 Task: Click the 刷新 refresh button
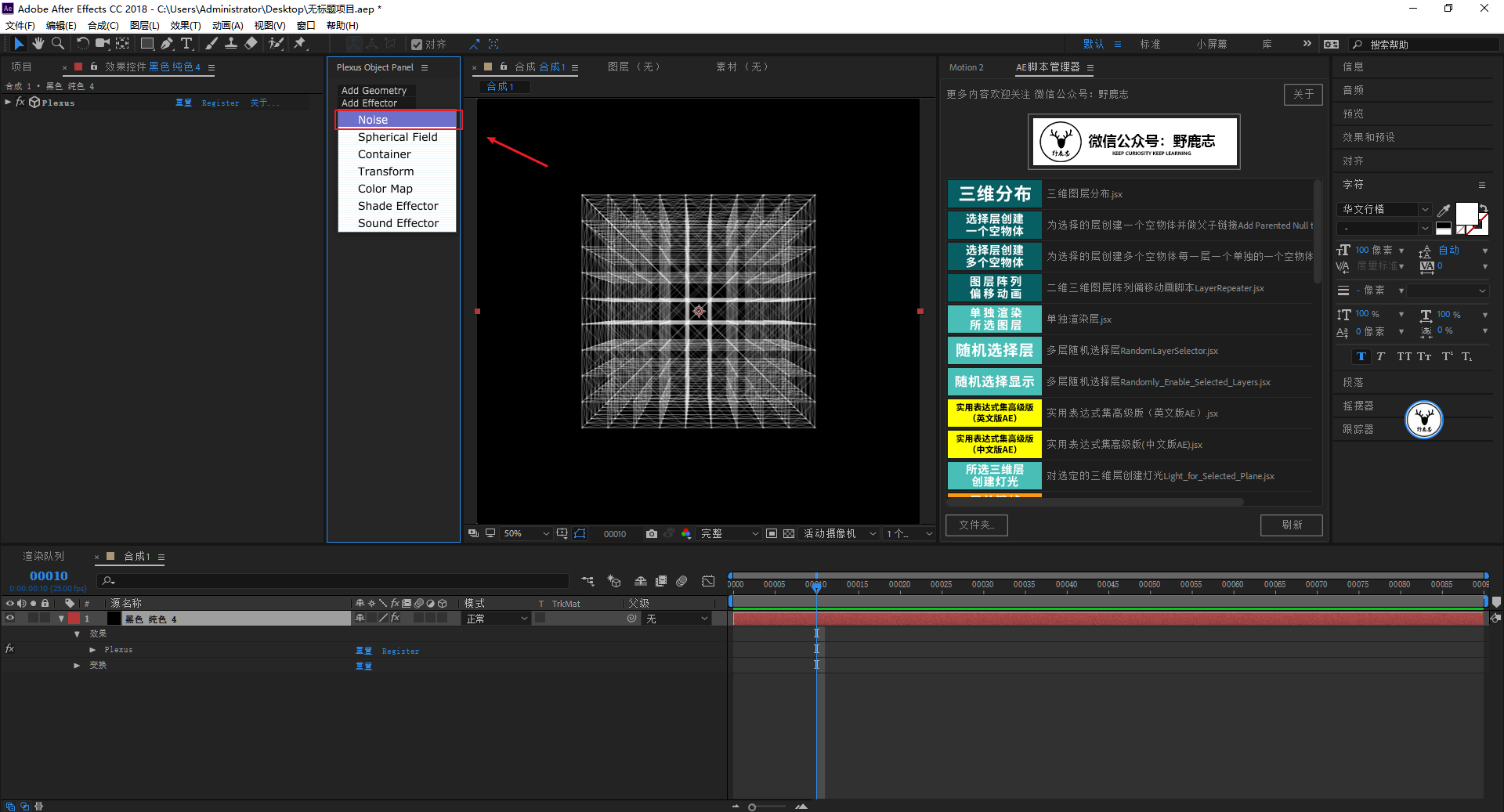[1292, 525]
